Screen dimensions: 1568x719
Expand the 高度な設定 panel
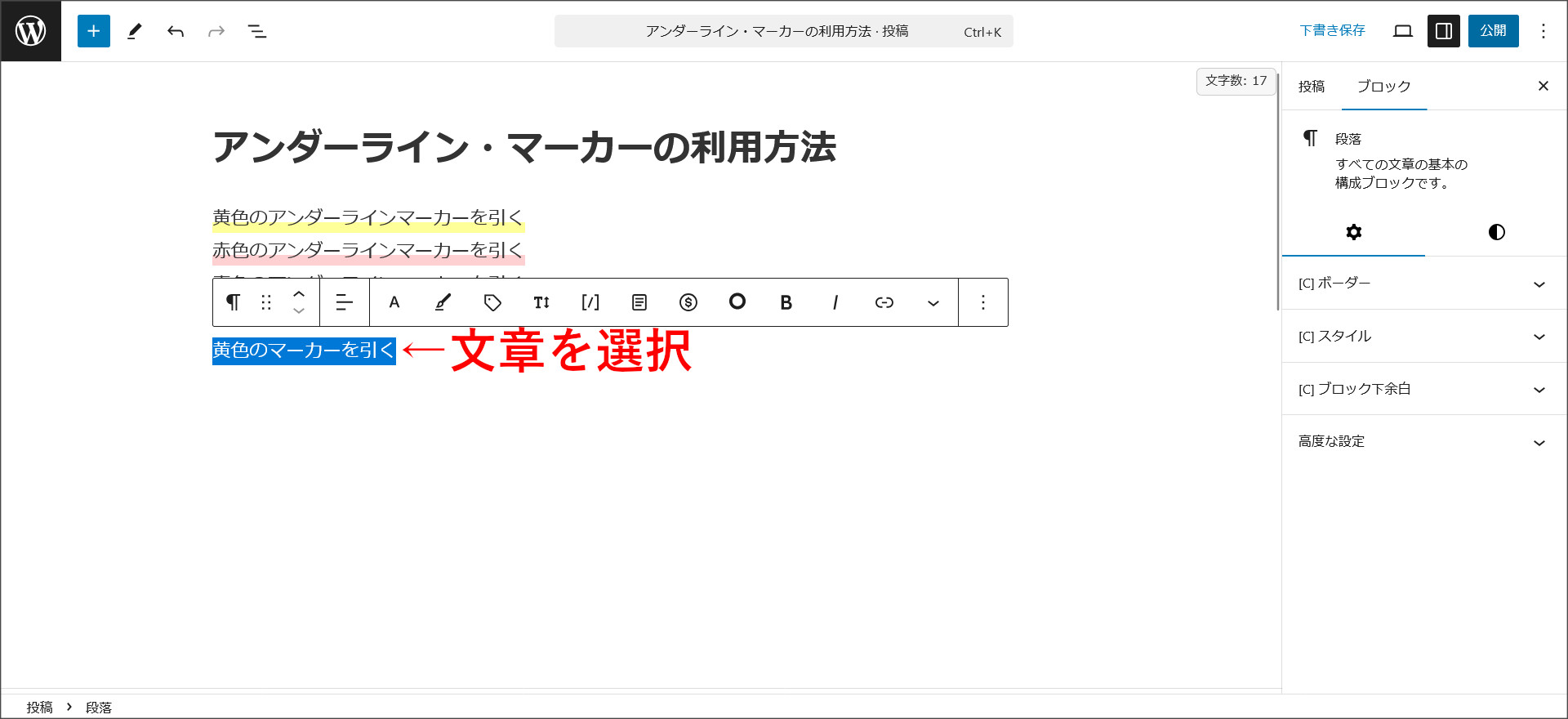[1424, 442]
